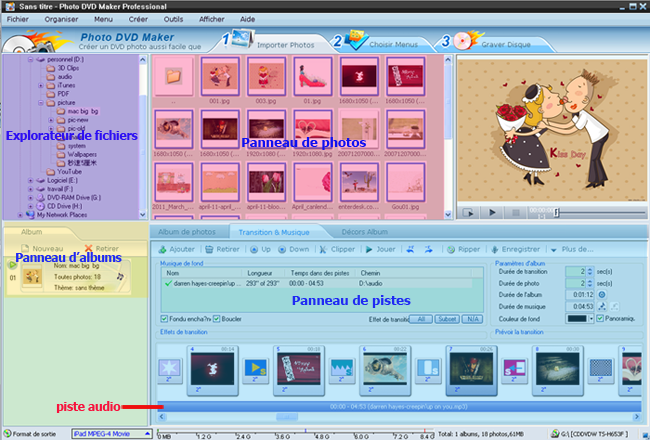Click the Format de sortie disc icon
The image size is (650, 440).
7,434
